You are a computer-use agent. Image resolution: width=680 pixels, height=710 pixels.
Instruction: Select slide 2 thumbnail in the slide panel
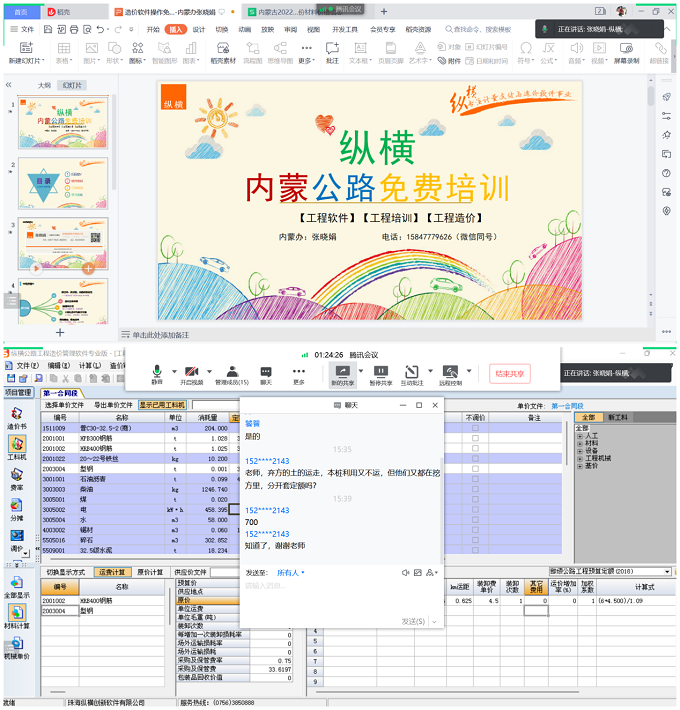pyautogui.click(x=63, y=183)
